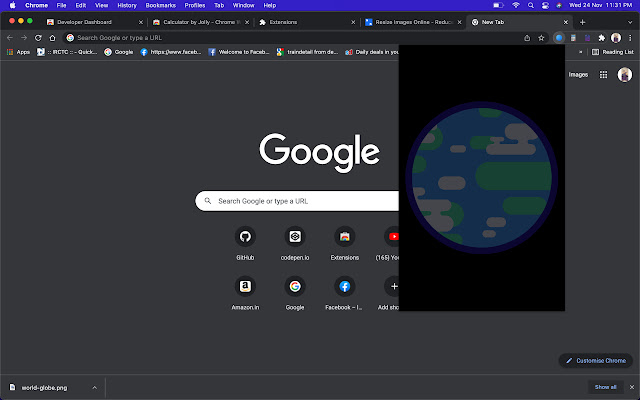
Task: Click the world globe image in popup
Action: pos(482,178)
